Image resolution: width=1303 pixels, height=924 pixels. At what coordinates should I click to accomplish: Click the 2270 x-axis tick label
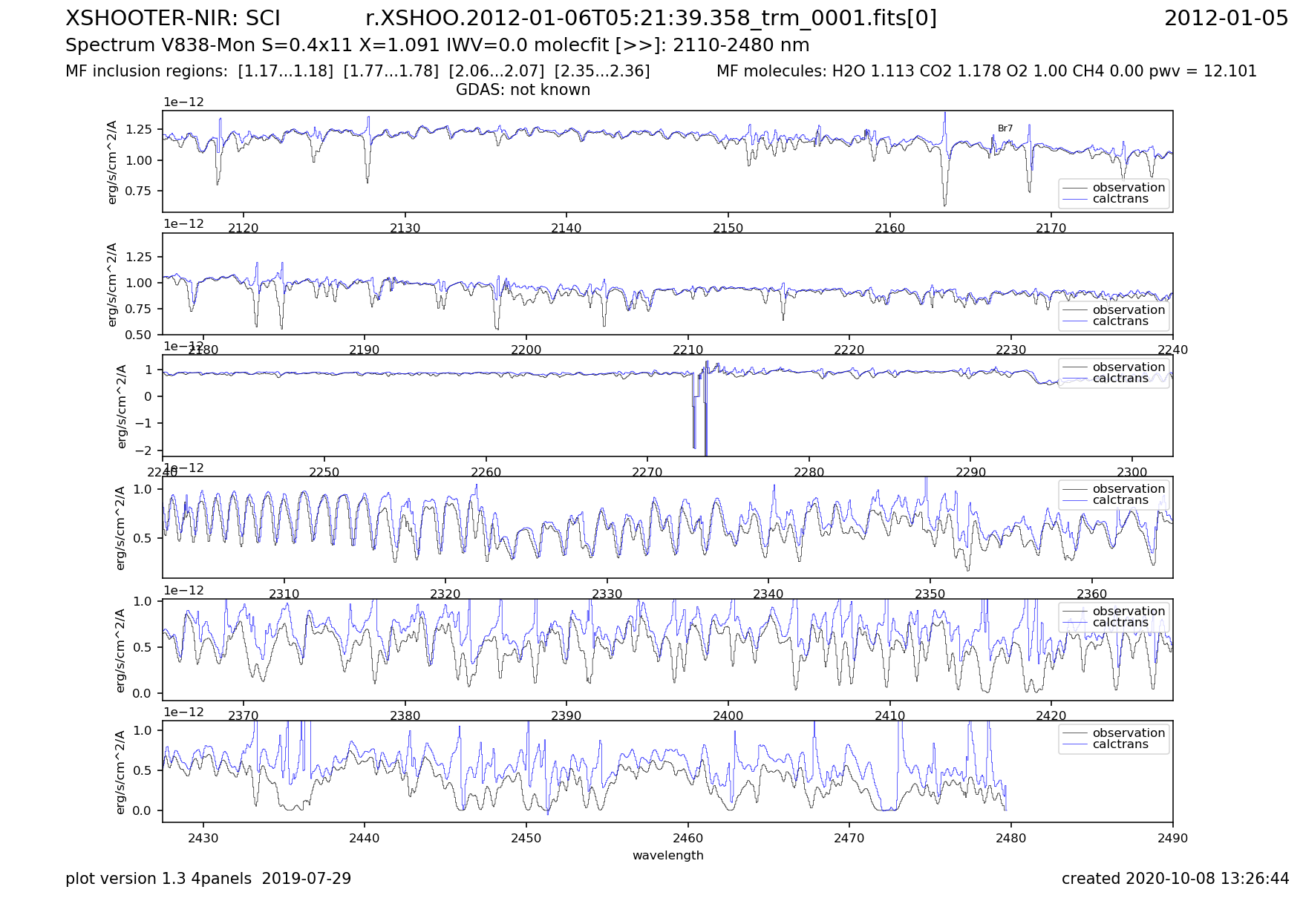(x=647, y=472)
